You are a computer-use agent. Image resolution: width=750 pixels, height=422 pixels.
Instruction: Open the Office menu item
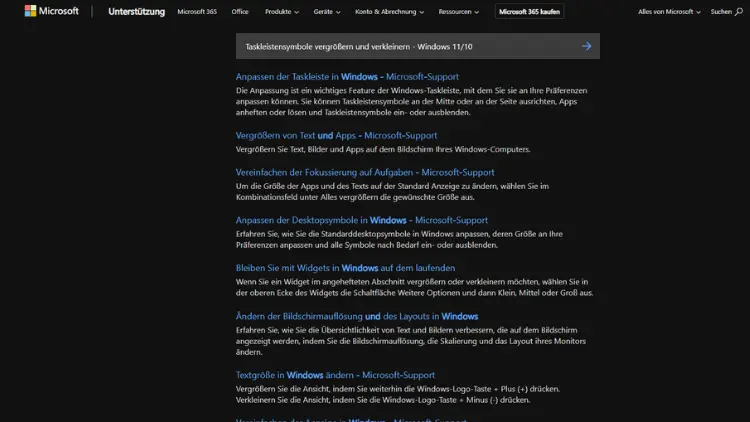(240, 11)
